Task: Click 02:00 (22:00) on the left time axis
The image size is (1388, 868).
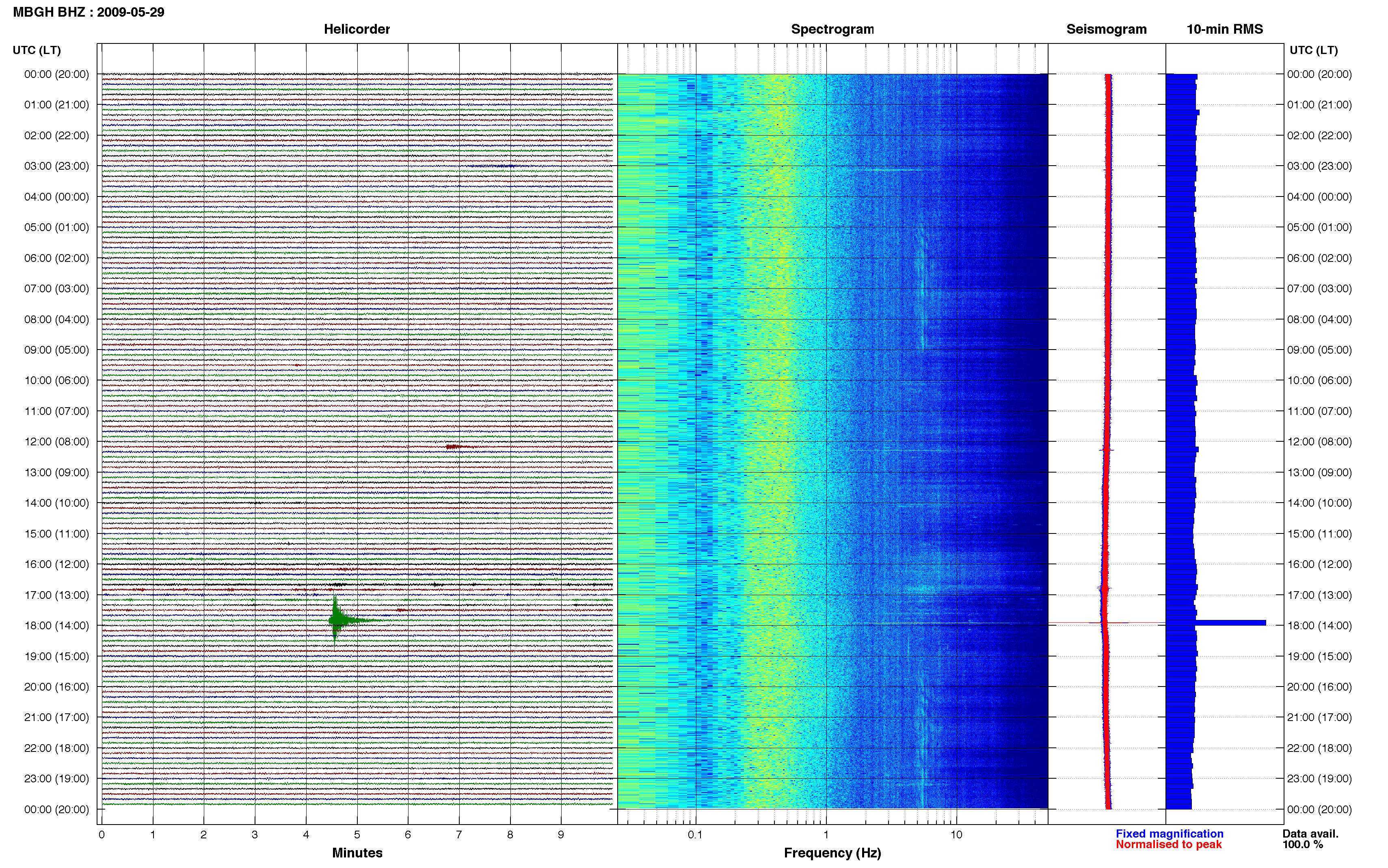Action: [x=57, y=136]
